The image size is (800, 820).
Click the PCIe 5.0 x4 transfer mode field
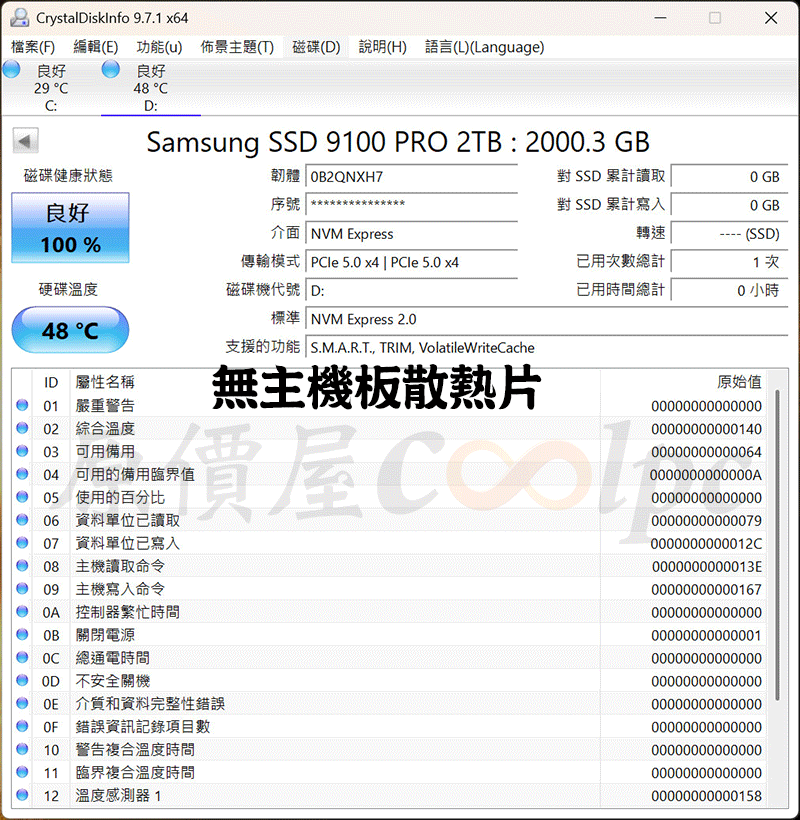411,262
